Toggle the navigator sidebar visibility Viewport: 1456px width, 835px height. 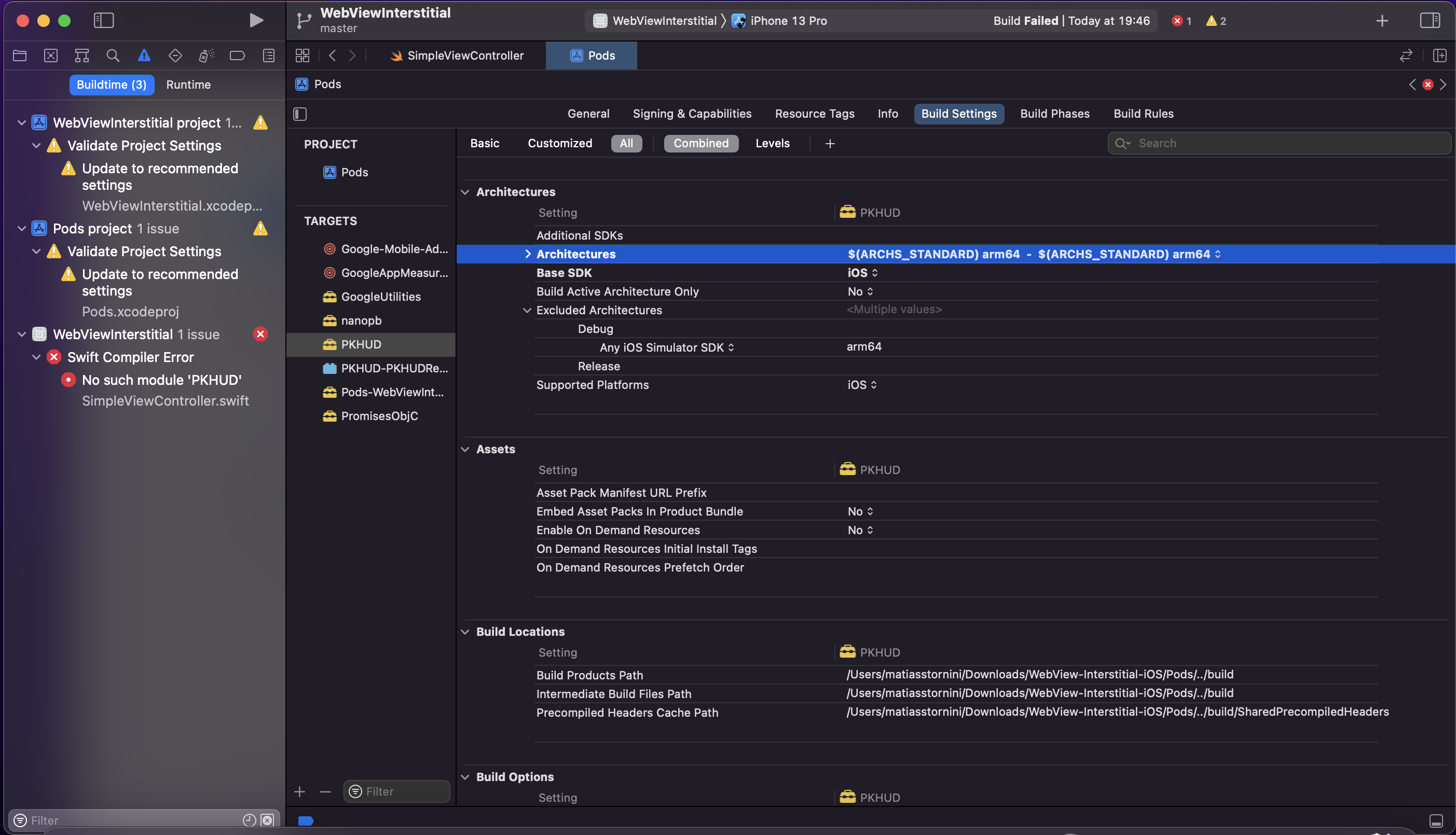click(x=104, y=21)
